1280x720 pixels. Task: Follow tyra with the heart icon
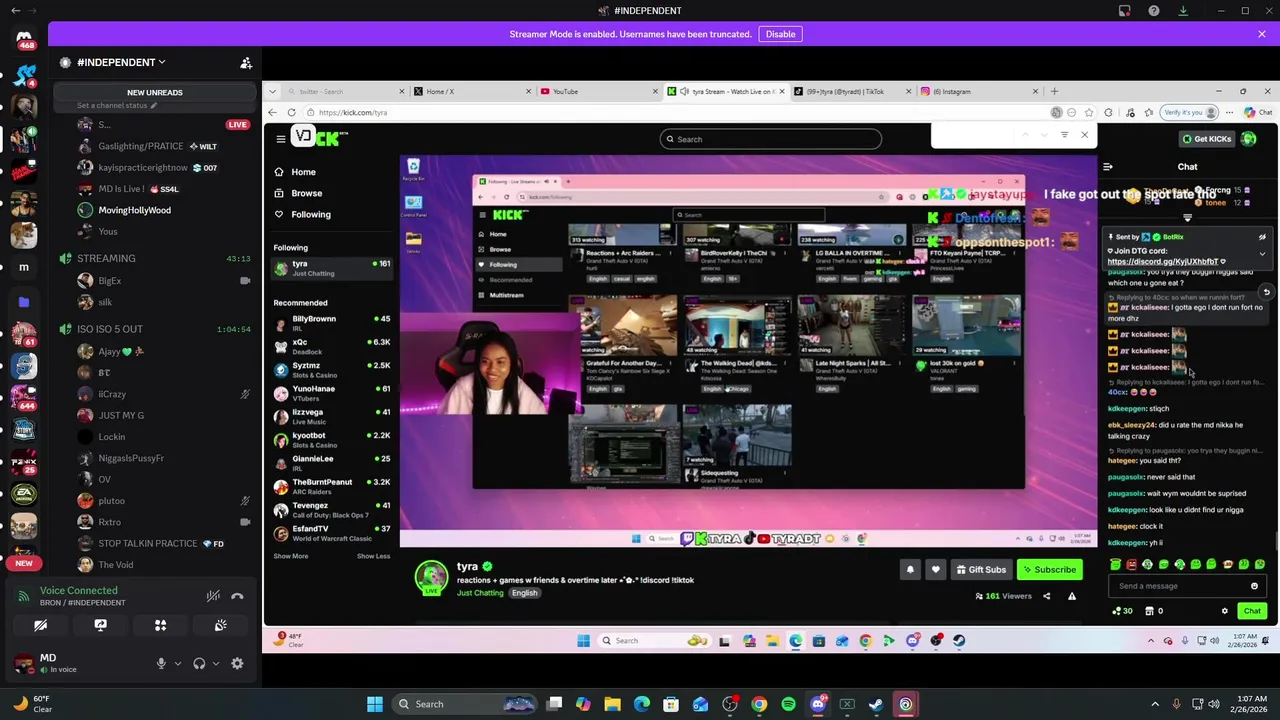tap(936, 570)
